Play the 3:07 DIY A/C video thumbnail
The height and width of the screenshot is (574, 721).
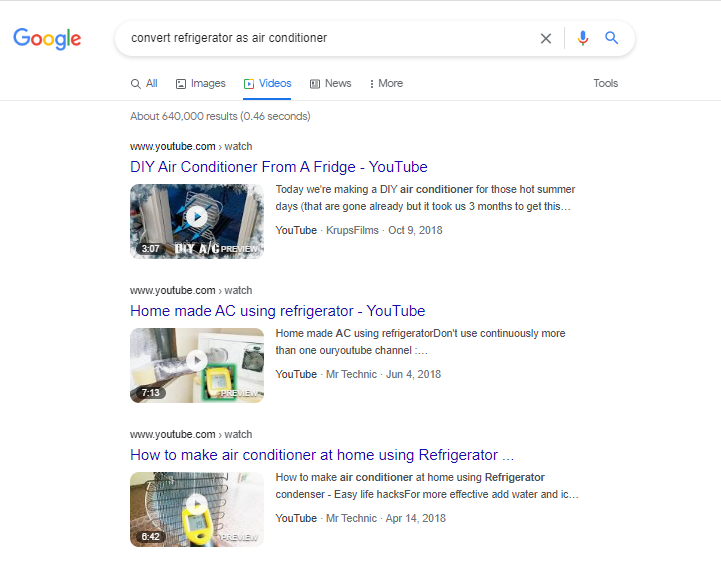click(x=197, y=221)
